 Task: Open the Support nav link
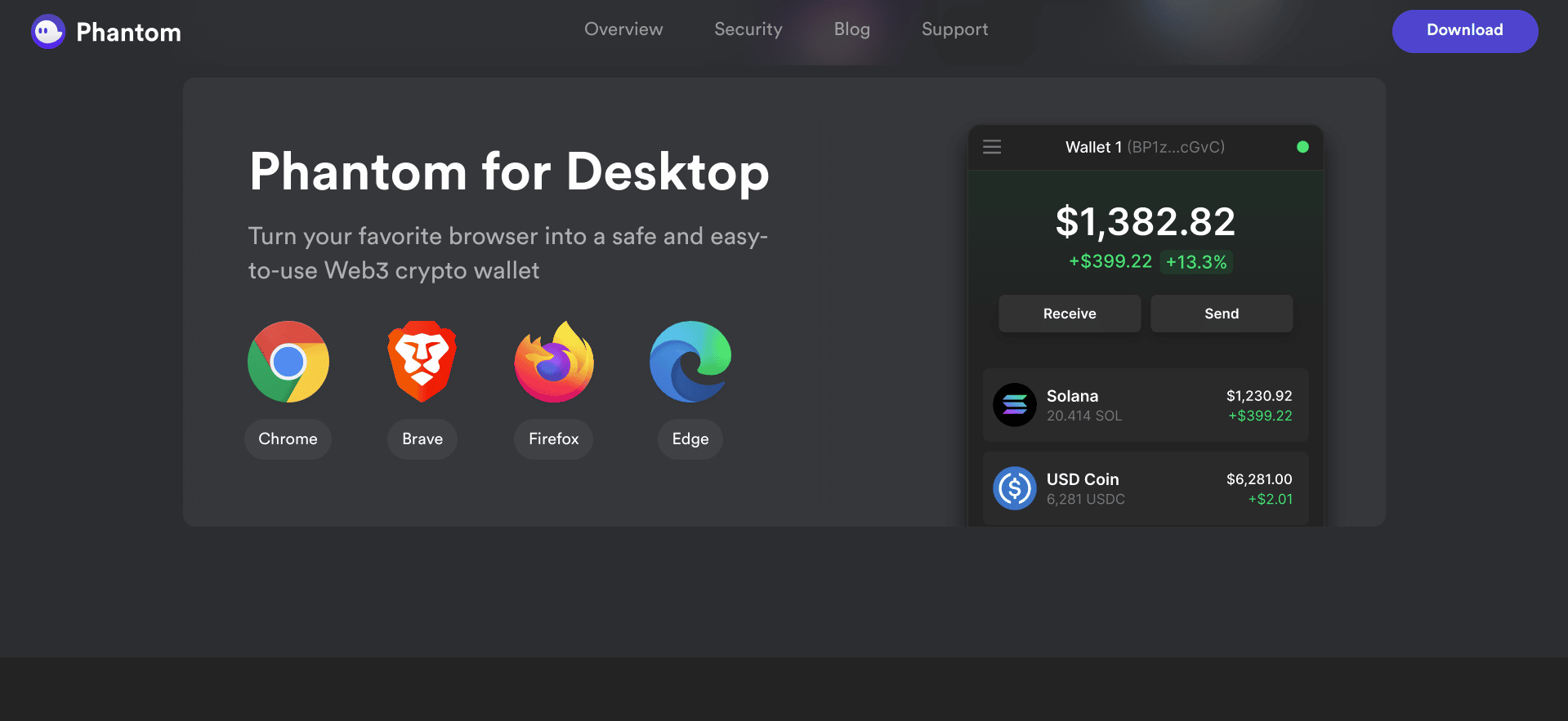954,29
